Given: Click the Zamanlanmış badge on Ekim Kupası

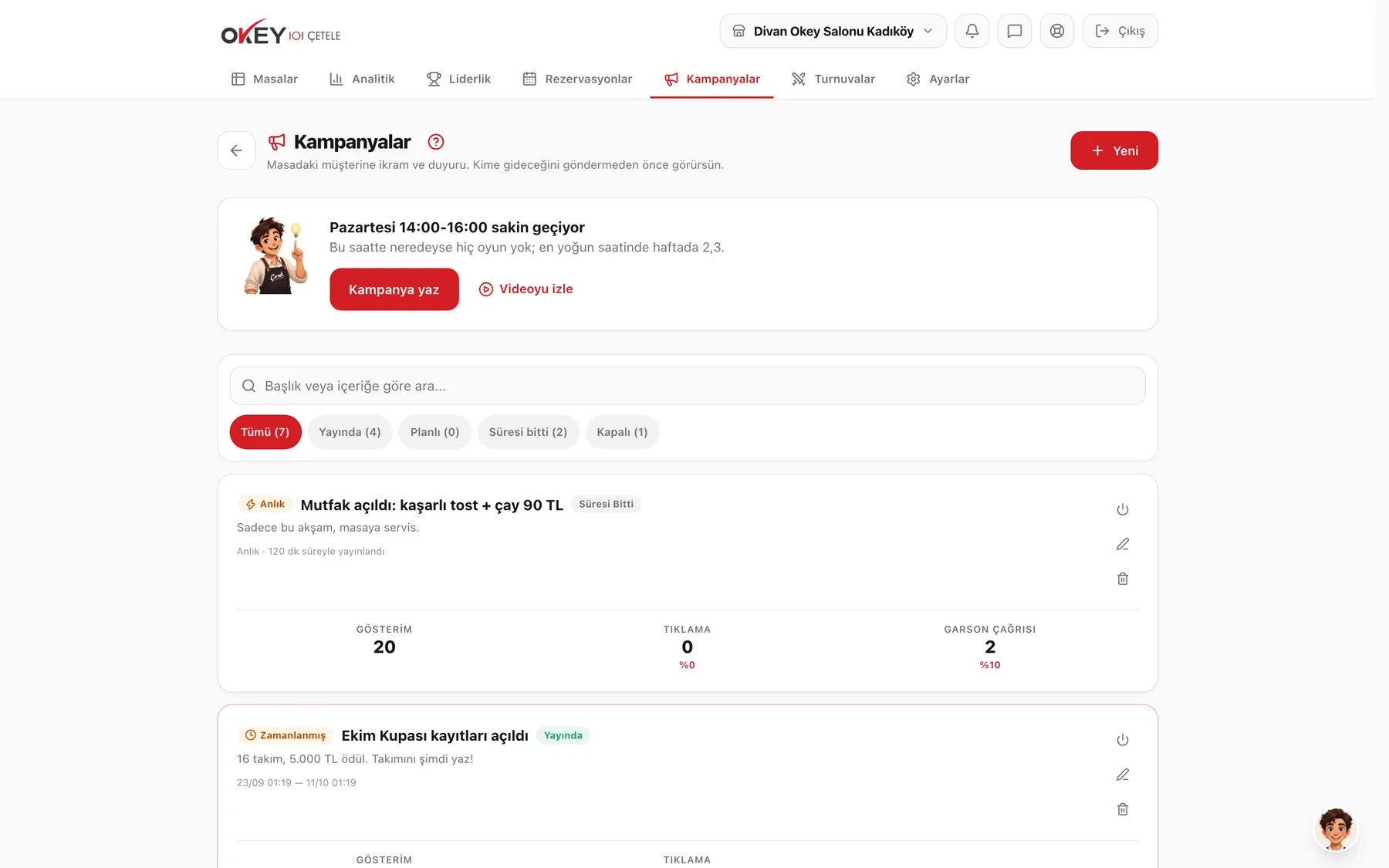Looking at the screenshot, I should tap(285, 735).
